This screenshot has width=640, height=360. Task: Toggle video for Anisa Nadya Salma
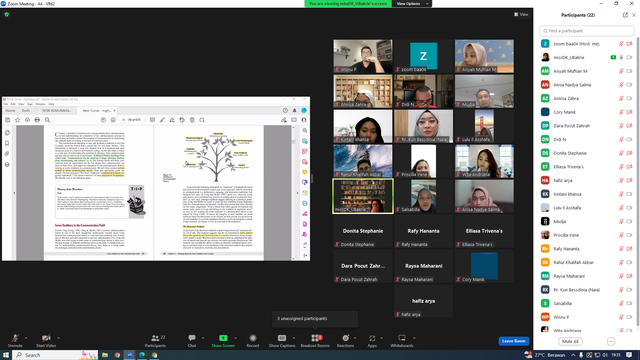coord(629,85)
